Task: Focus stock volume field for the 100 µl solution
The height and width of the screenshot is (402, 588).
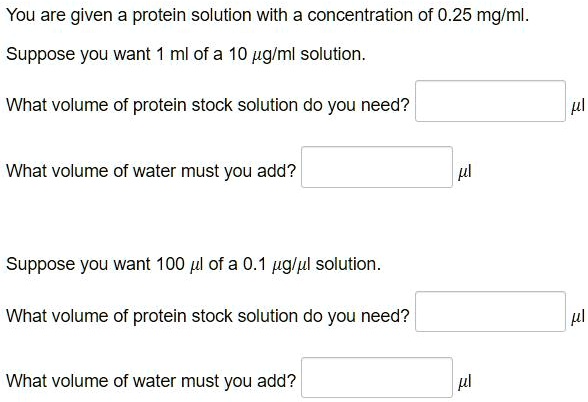Action: [x=490, y=312]
